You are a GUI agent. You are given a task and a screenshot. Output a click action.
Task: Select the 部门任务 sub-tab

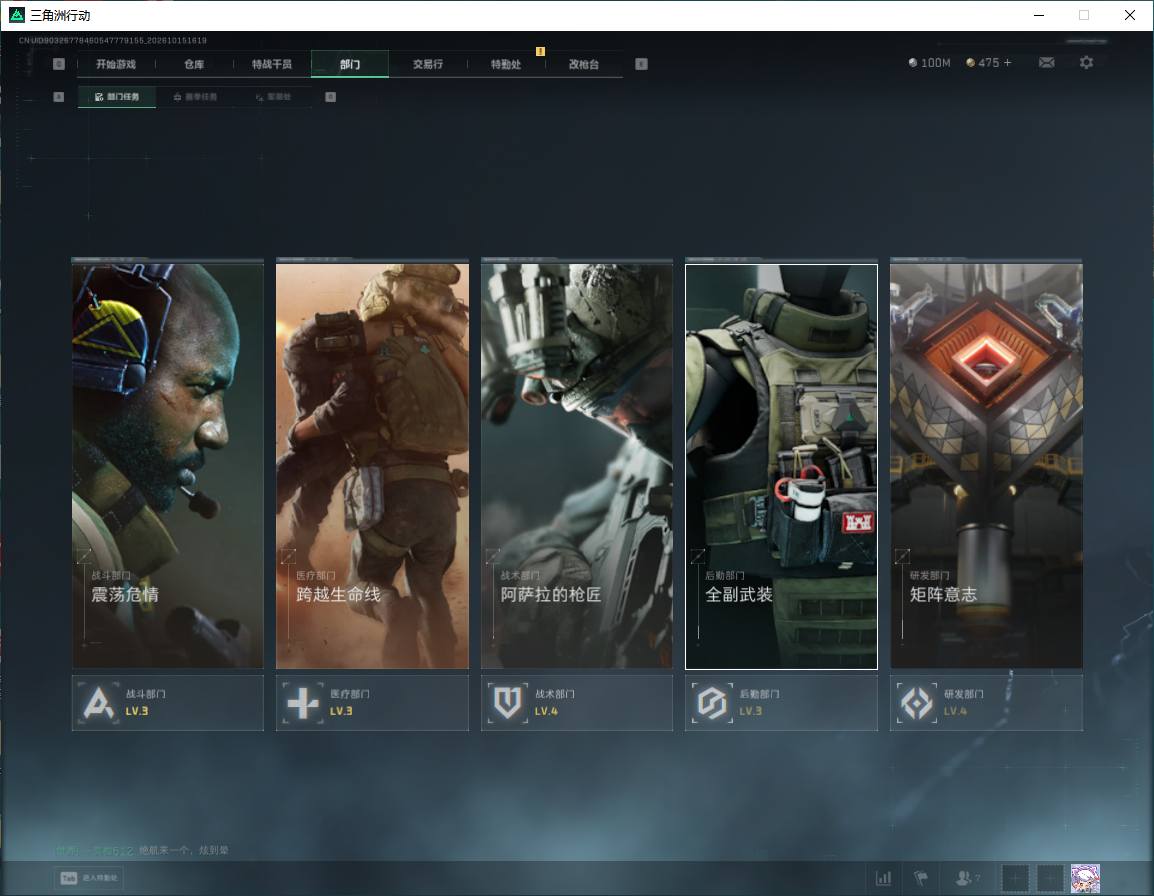point(117,96)
